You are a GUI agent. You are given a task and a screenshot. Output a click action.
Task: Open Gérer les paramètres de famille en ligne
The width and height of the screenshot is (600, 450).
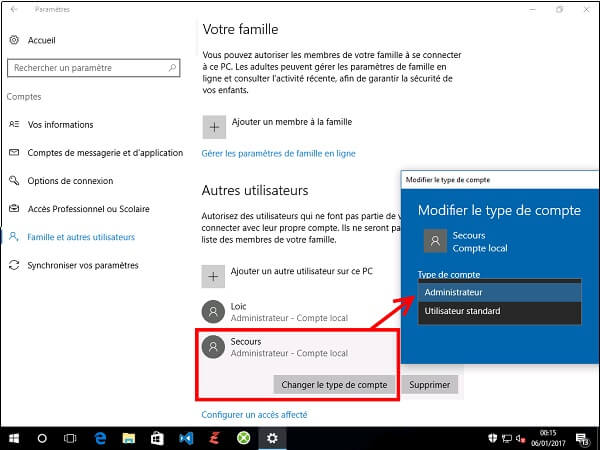279,153
